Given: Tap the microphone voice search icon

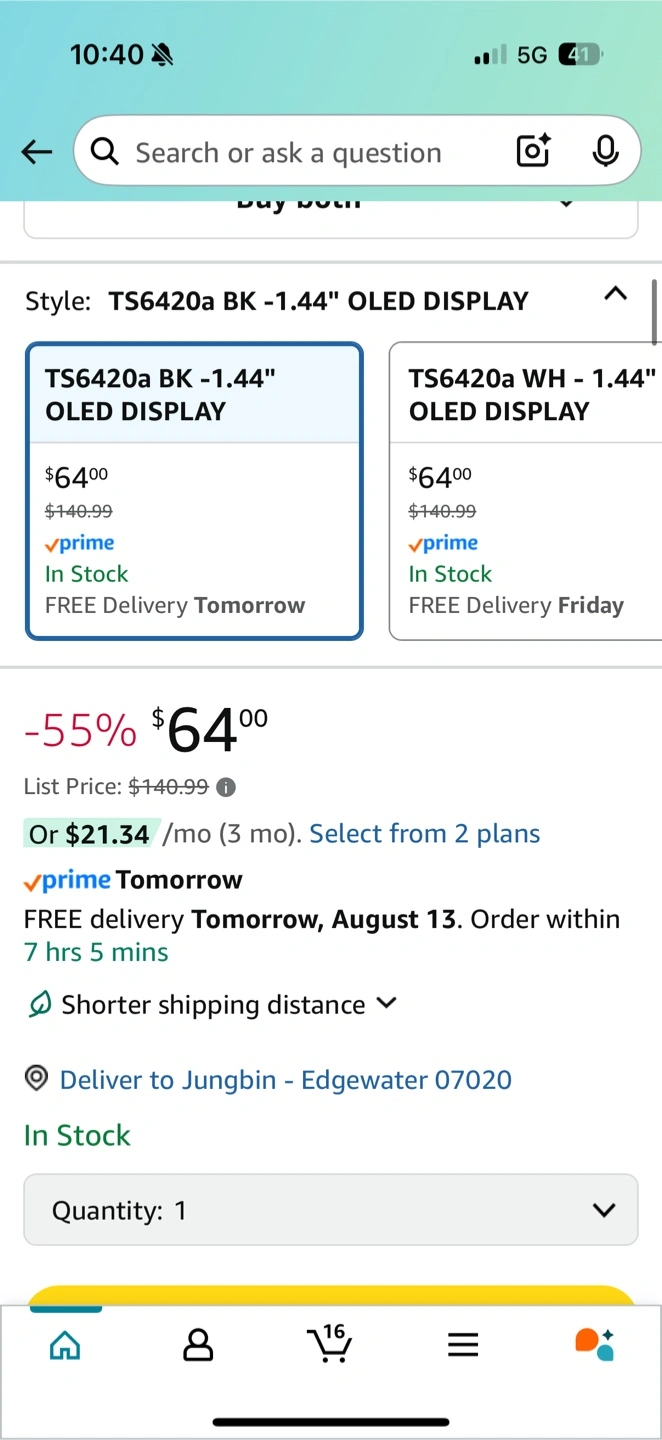Looking at the screenshot, I should point(604,152).
